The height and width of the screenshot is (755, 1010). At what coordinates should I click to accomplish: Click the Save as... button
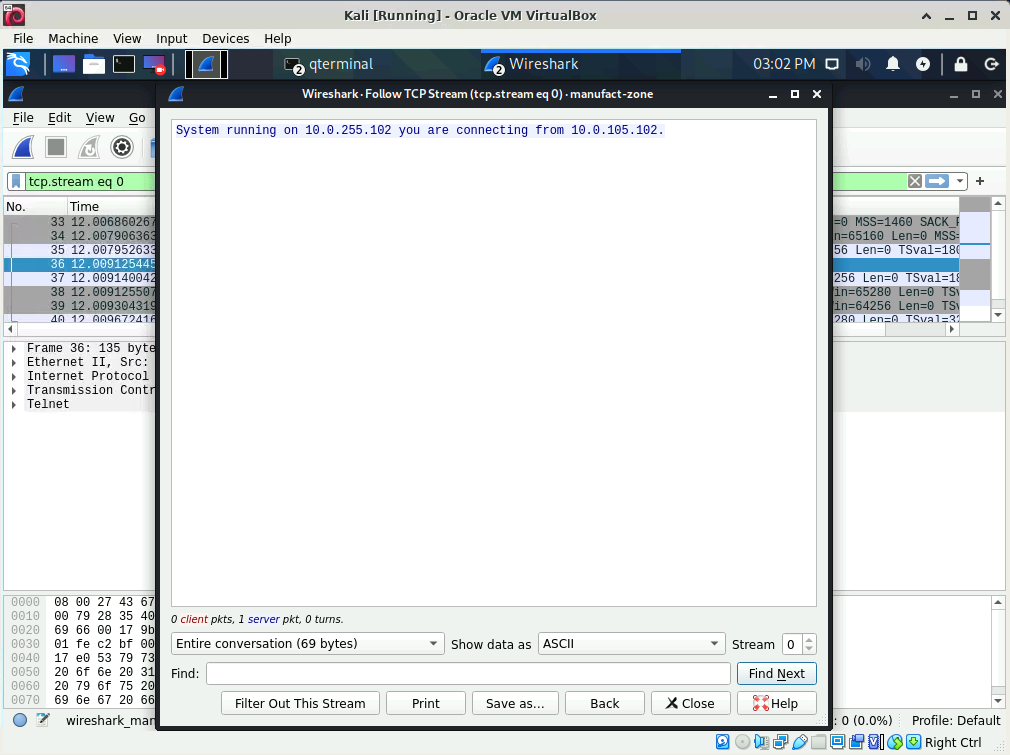coord(515,703)
